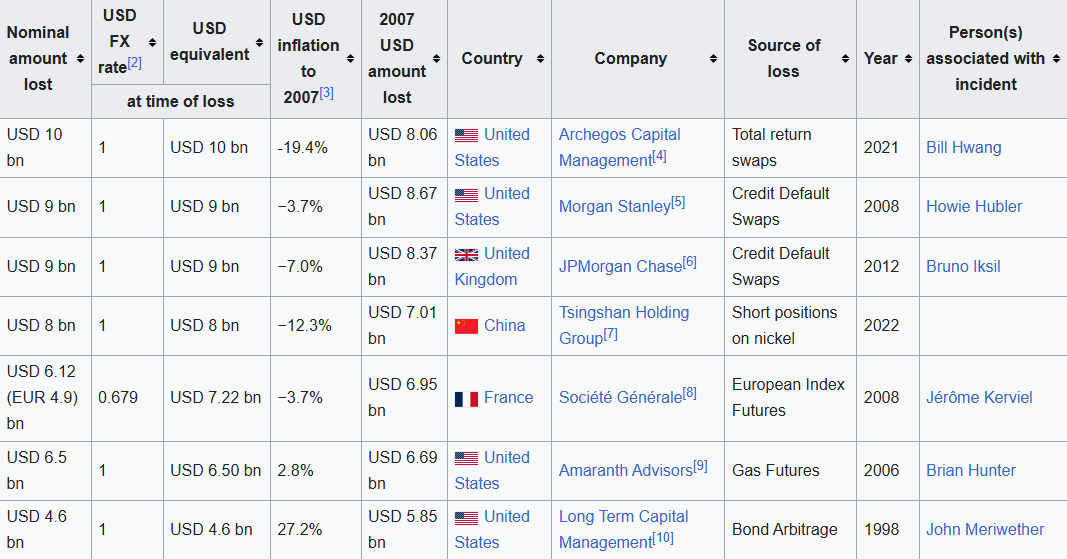Screen dimensions: 1067x559
Task: Open footnote reference 2 on FX rate
Action: [135, 64]
